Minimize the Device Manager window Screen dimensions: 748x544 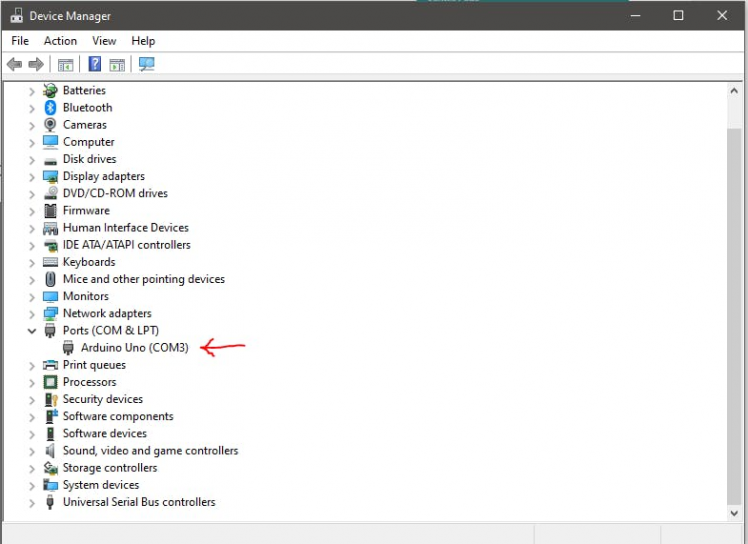pyautogui.click(x=635, y=15)
